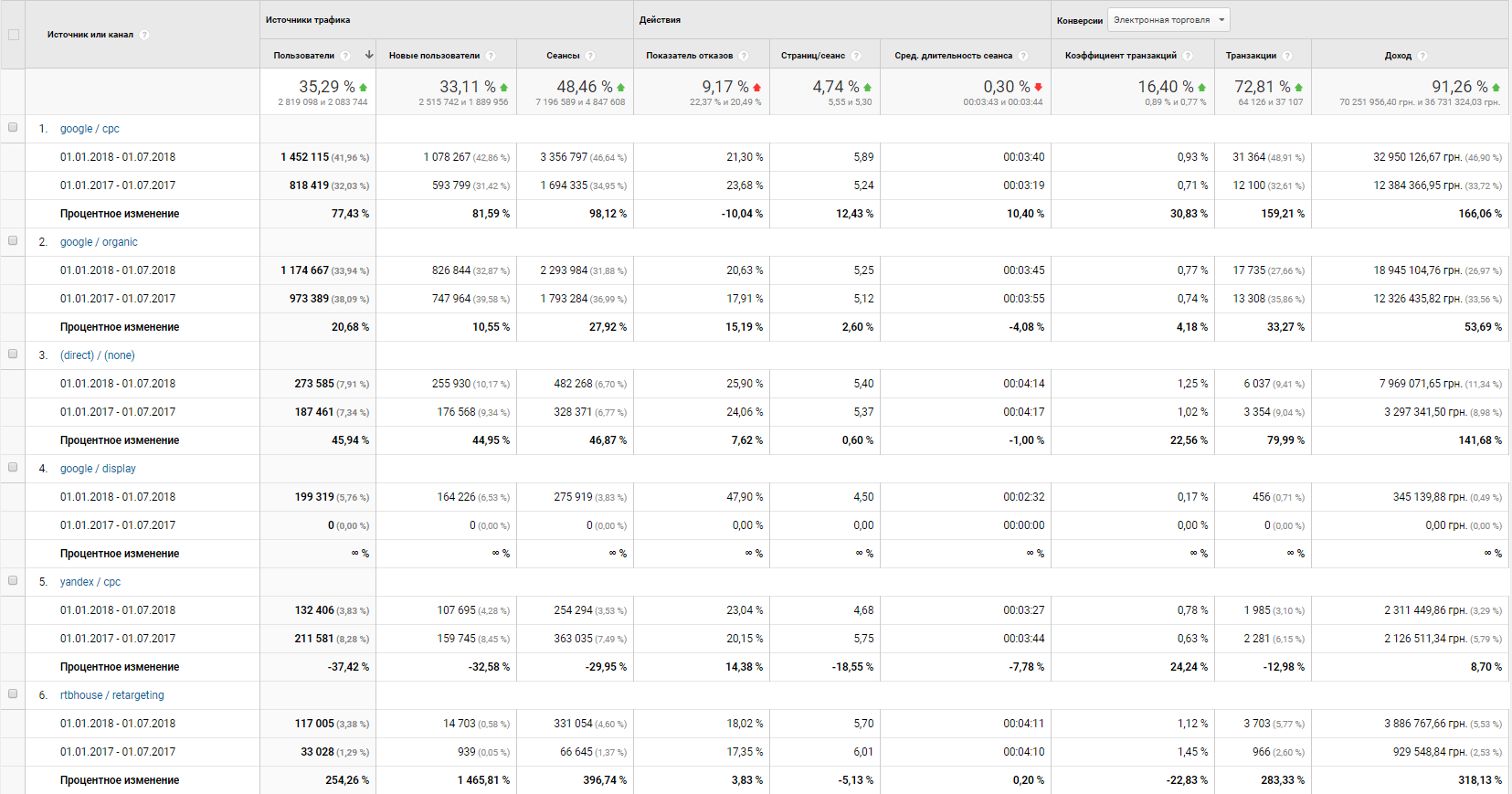1512x794 pixels.
Task: Sort by Новые пользователи column header
Action: click(x=434, y=56)
